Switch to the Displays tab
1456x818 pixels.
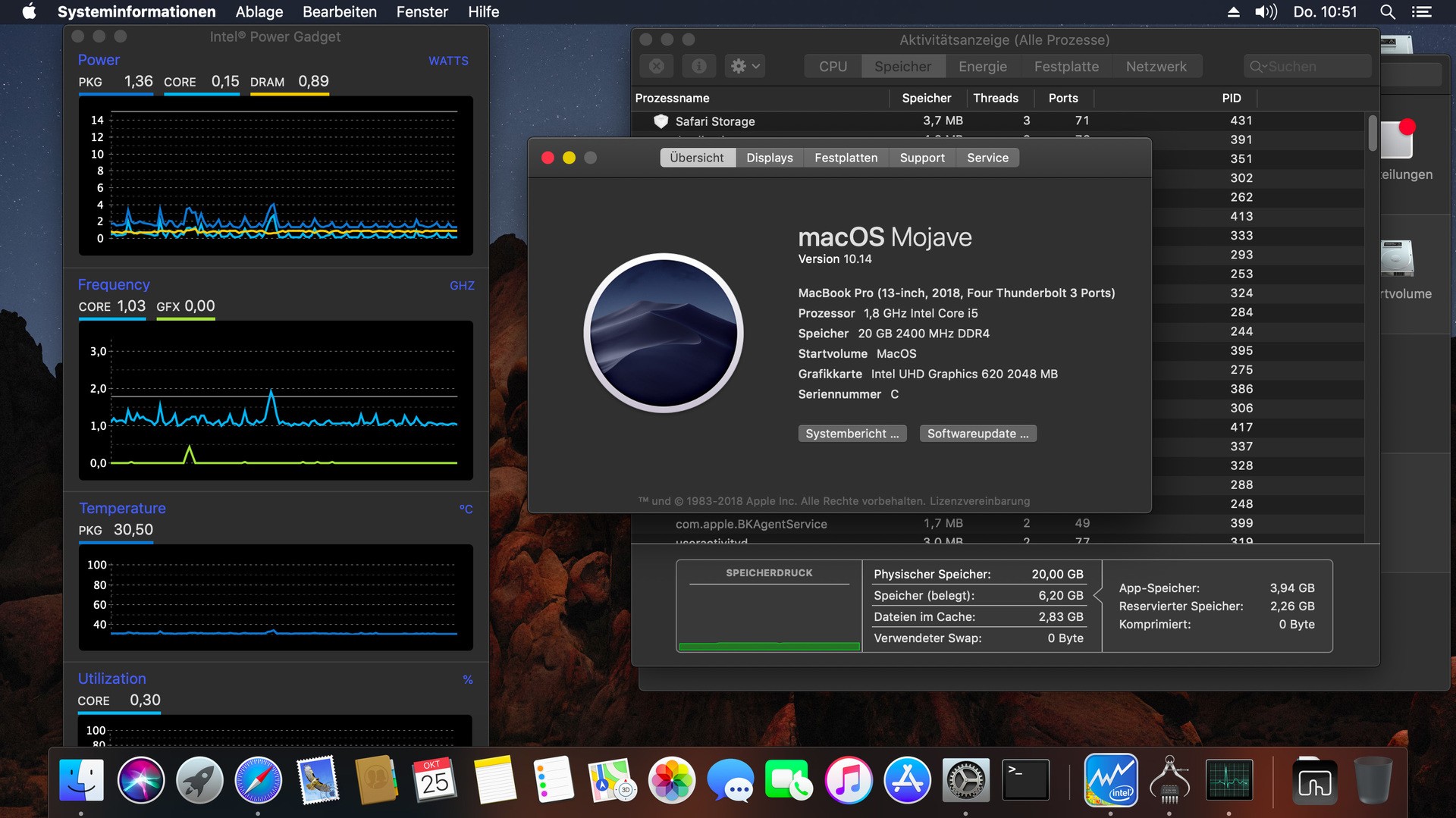(769, 158)
